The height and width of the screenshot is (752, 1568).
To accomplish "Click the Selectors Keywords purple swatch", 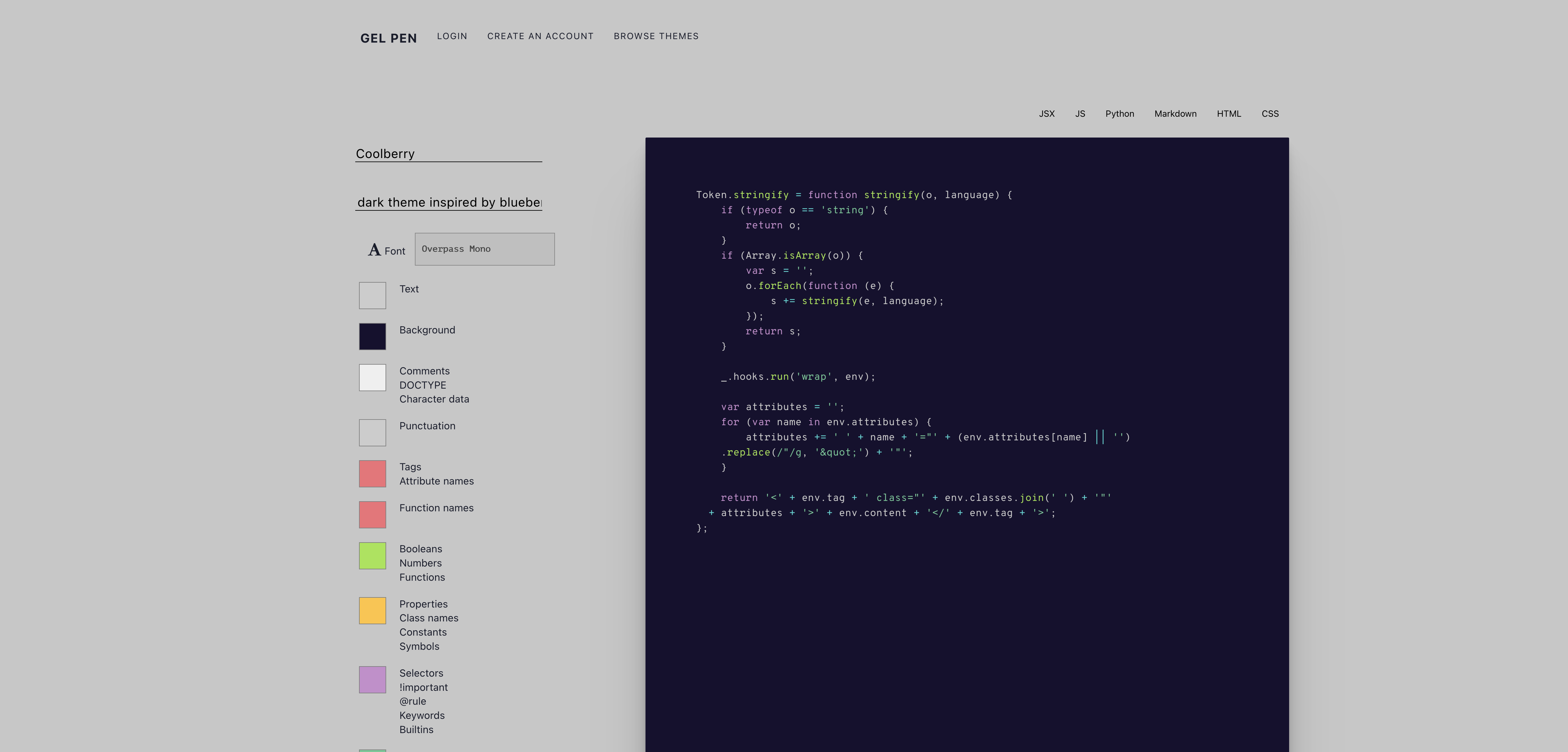I will pyautogui.click(x=373, y=679).
